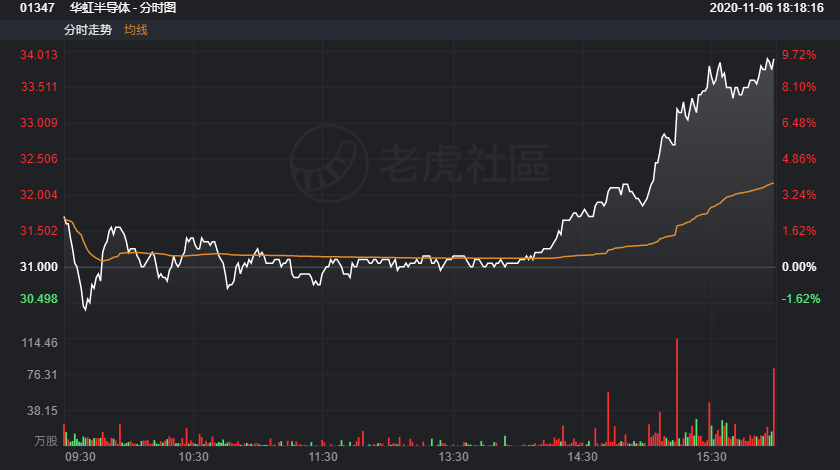
Task: Click the percent label 0.00%
Action: pos(799,266)
